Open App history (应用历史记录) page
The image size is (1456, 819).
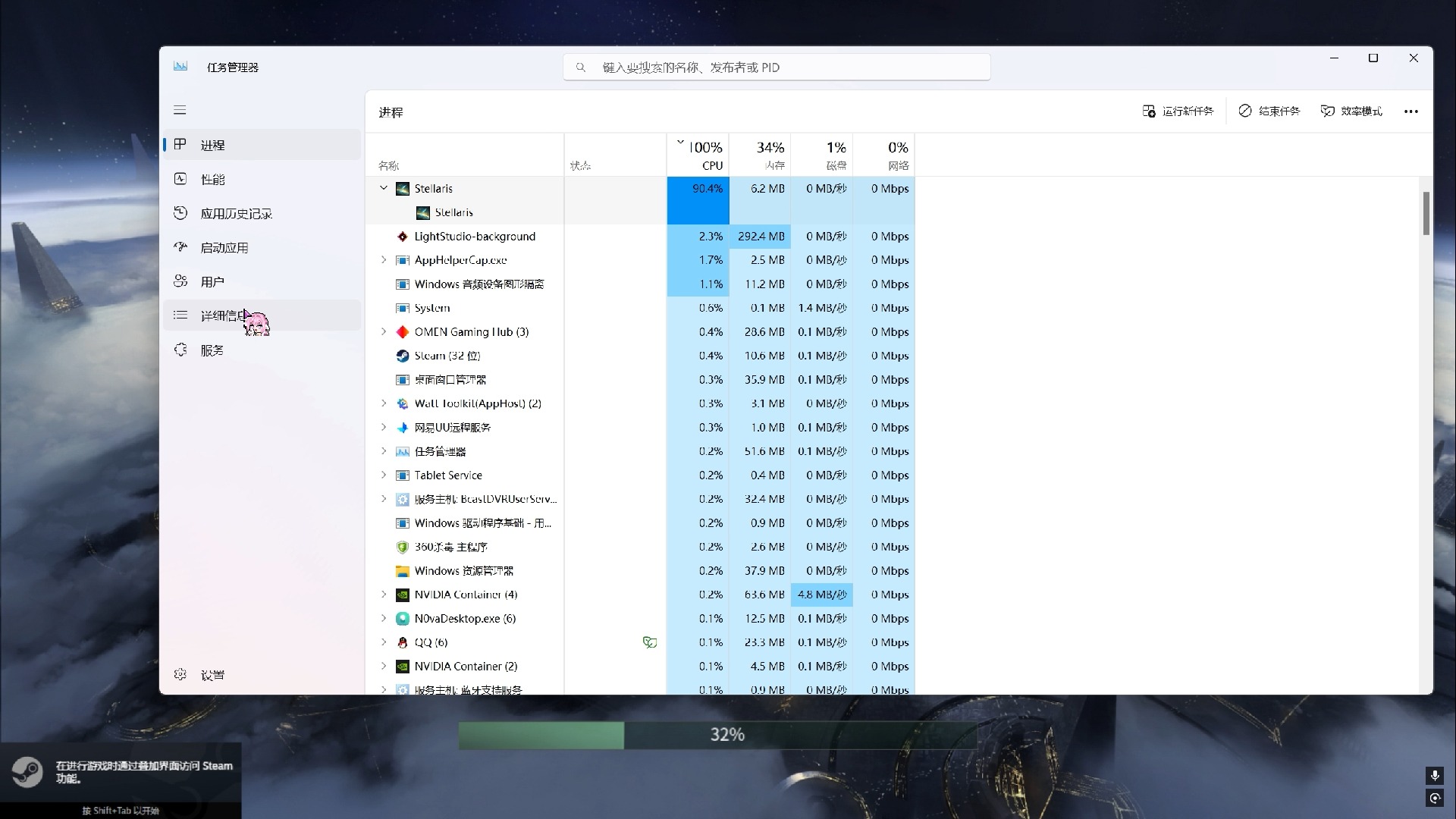point(235,214)
